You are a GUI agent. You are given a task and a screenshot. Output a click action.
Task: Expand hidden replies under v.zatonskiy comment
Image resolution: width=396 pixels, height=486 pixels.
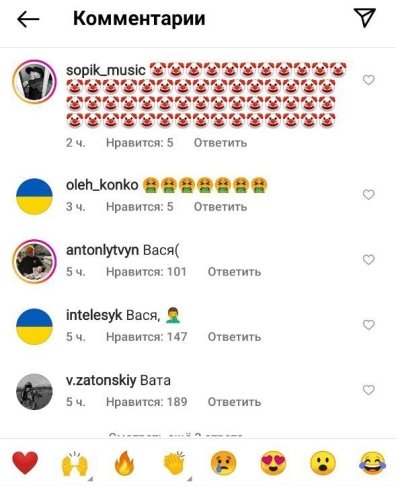click(x=176, y=435)
